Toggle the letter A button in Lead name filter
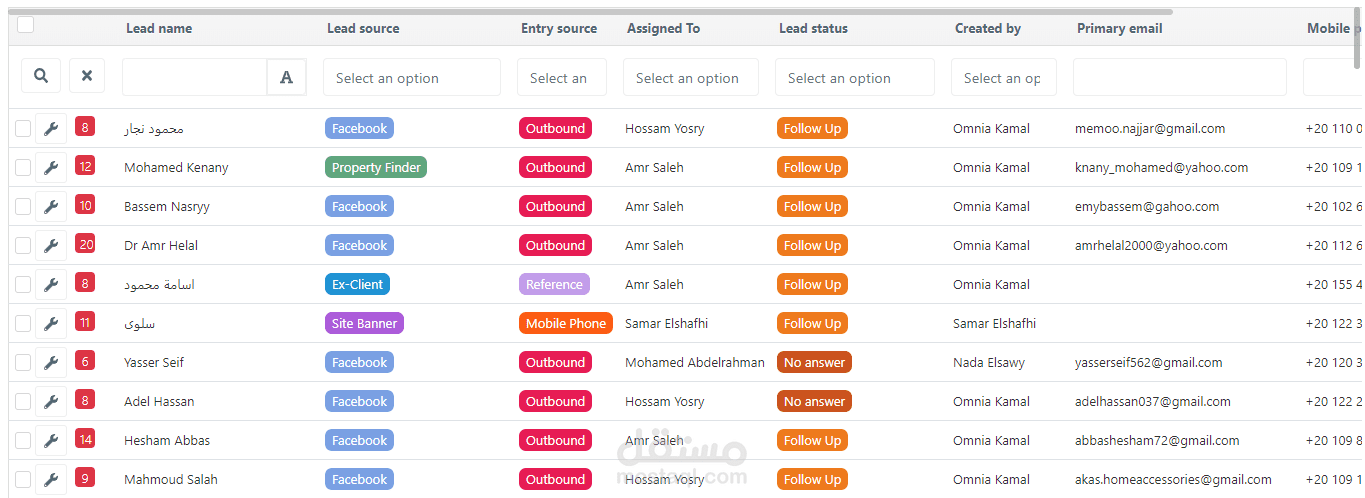This screenshot has height=498, width=1365. coord(287,77)
